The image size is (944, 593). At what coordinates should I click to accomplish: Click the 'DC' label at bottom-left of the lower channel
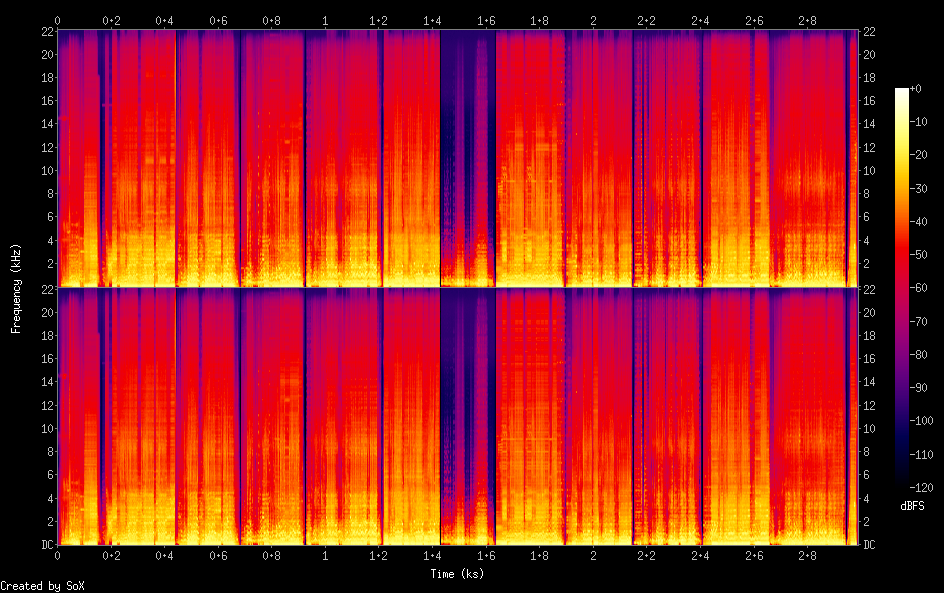47,545
